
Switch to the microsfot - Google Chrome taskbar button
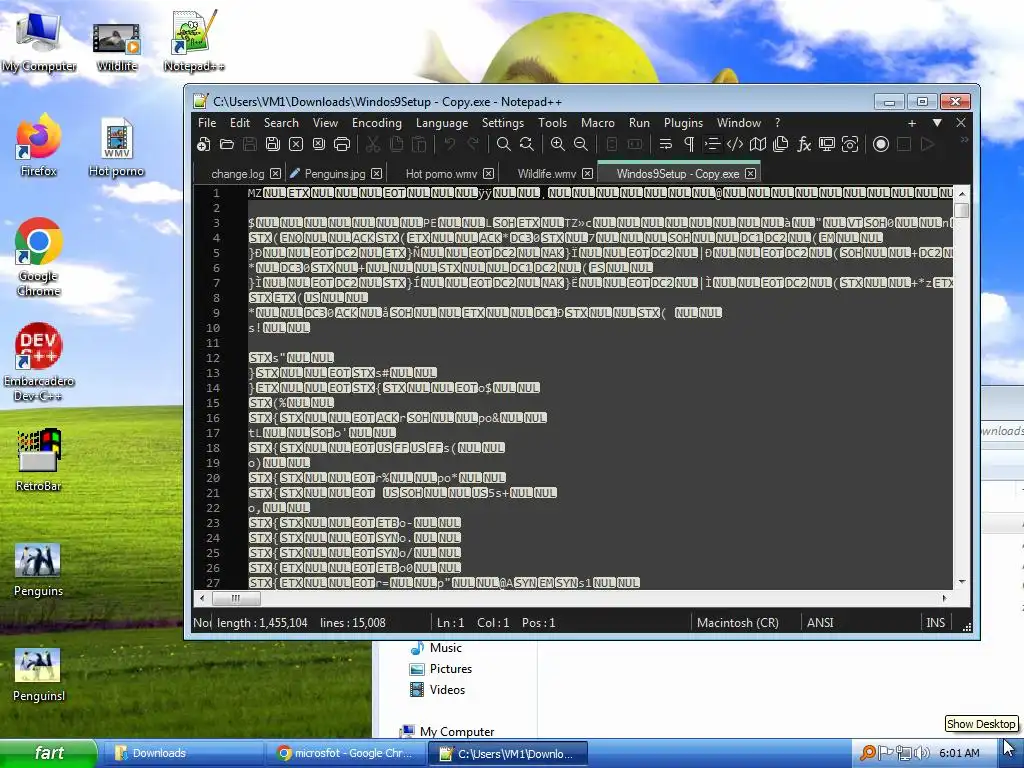point(346,753)
